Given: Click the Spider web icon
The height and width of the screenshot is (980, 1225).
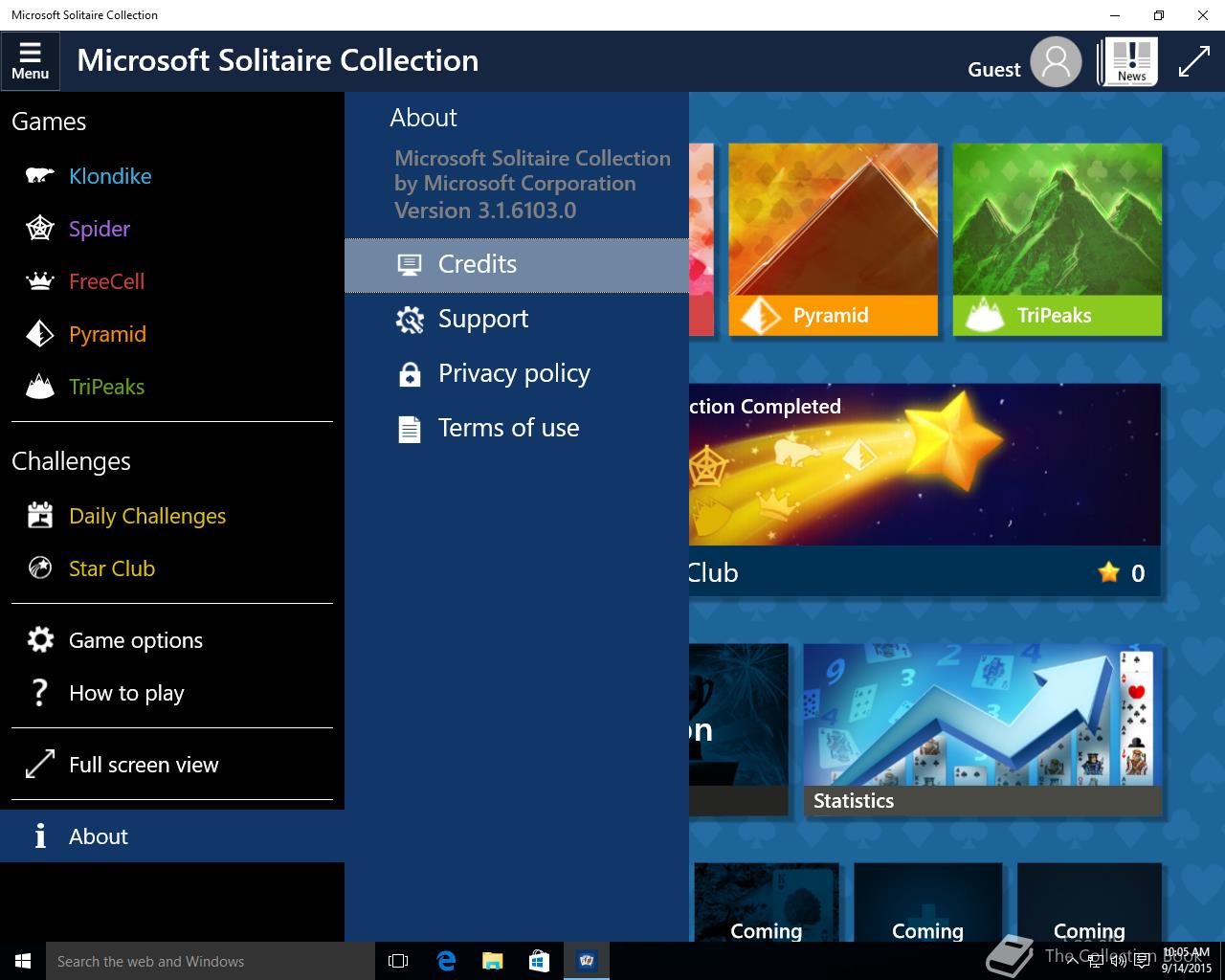Looking at the screenshot, I should [x=39, y=229].
